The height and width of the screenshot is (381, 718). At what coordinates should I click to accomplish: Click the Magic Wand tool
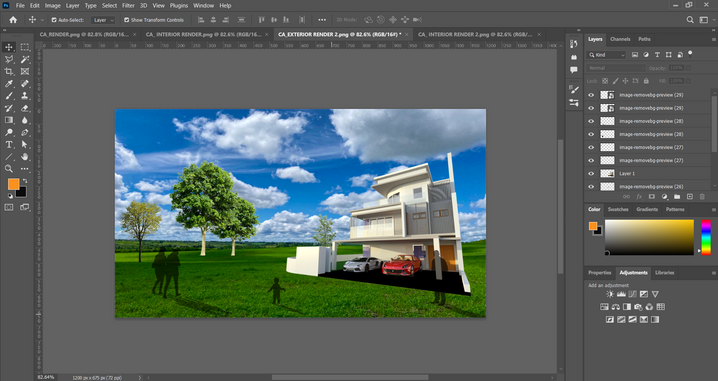point(25,59)
